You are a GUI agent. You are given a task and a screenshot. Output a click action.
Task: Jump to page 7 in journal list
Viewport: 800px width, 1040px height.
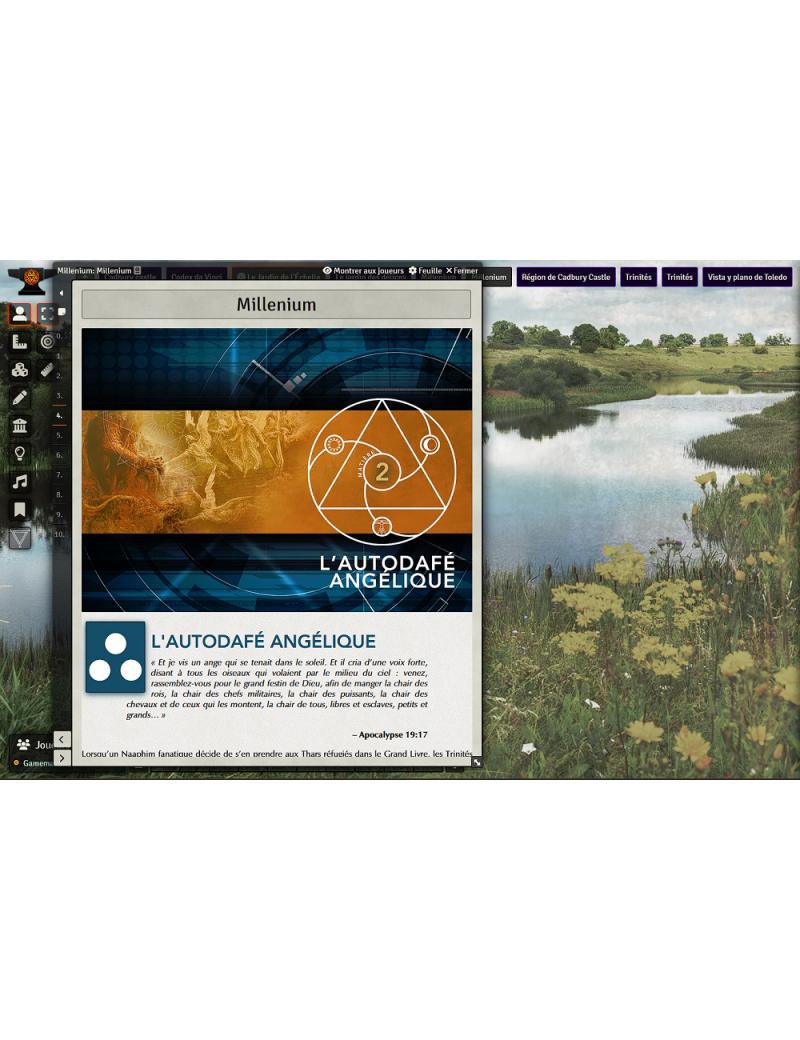60,475
